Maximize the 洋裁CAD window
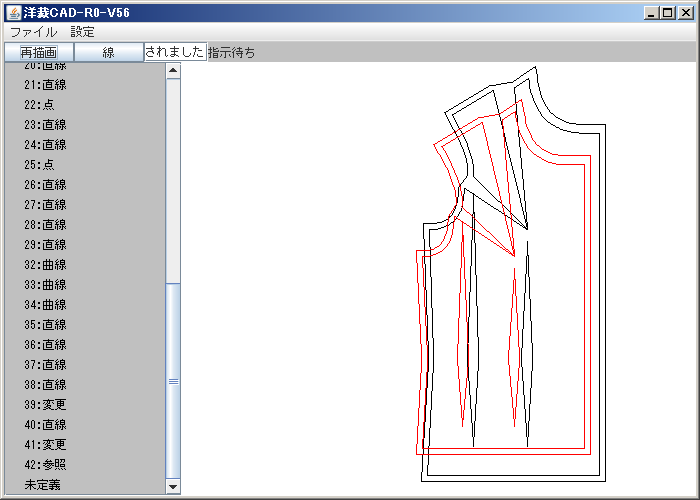This screenshot has height=500, width=700. click(x=668, y=13)
